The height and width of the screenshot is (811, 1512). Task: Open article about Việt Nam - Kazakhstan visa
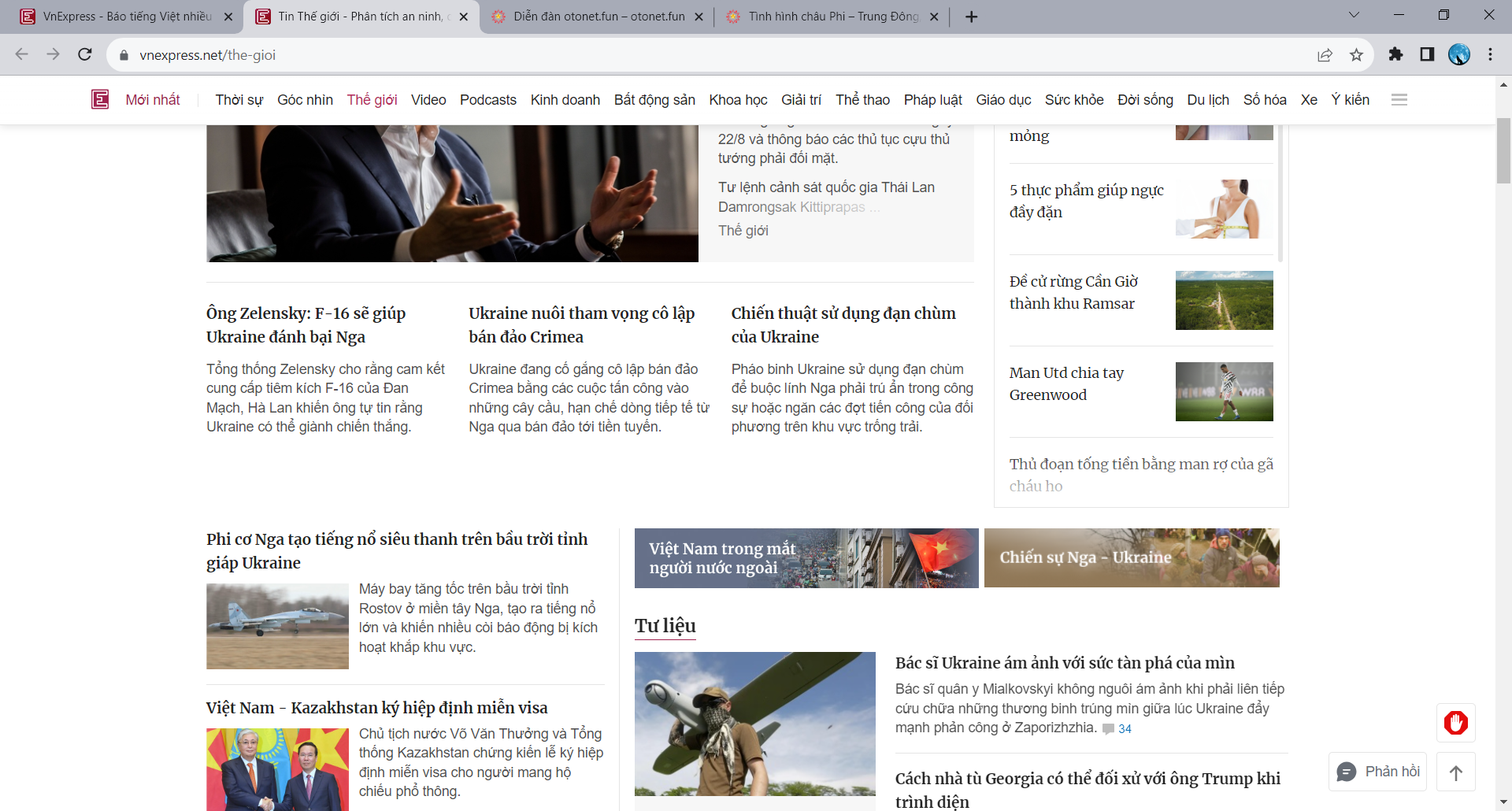coord(376,708)
